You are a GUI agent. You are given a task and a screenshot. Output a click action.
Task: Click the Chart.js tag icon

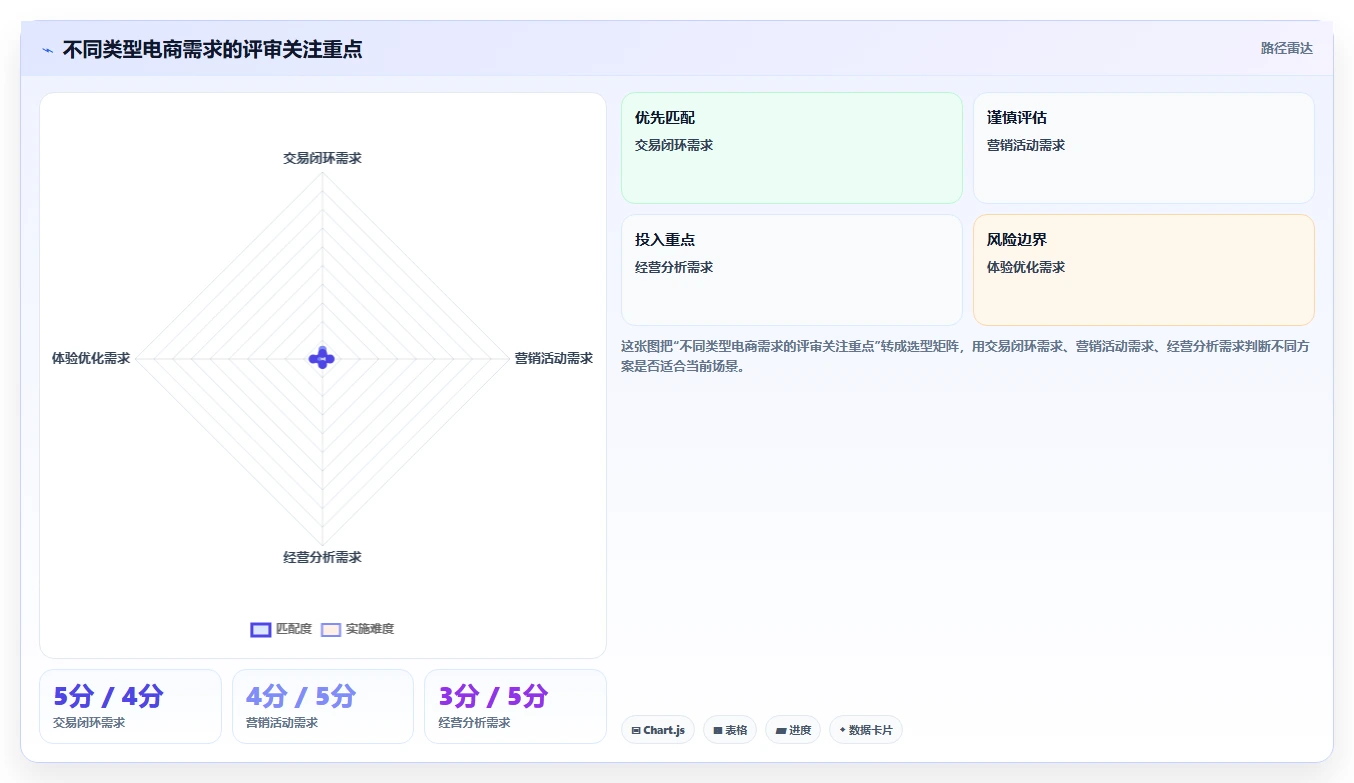tap(636, 731)
